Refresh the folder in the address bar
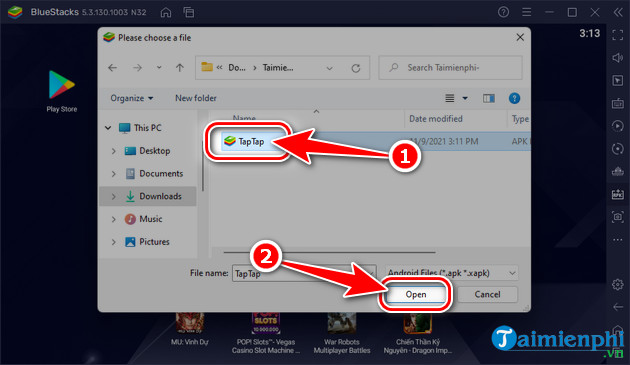 click(x=356, y=68)
